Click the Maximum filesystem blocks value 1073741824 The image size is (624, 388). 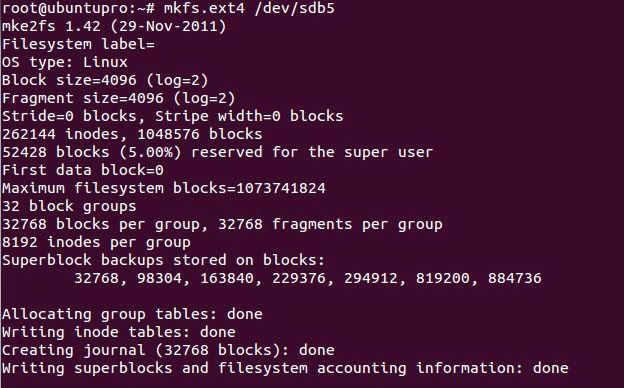click(x=281, y=188)
